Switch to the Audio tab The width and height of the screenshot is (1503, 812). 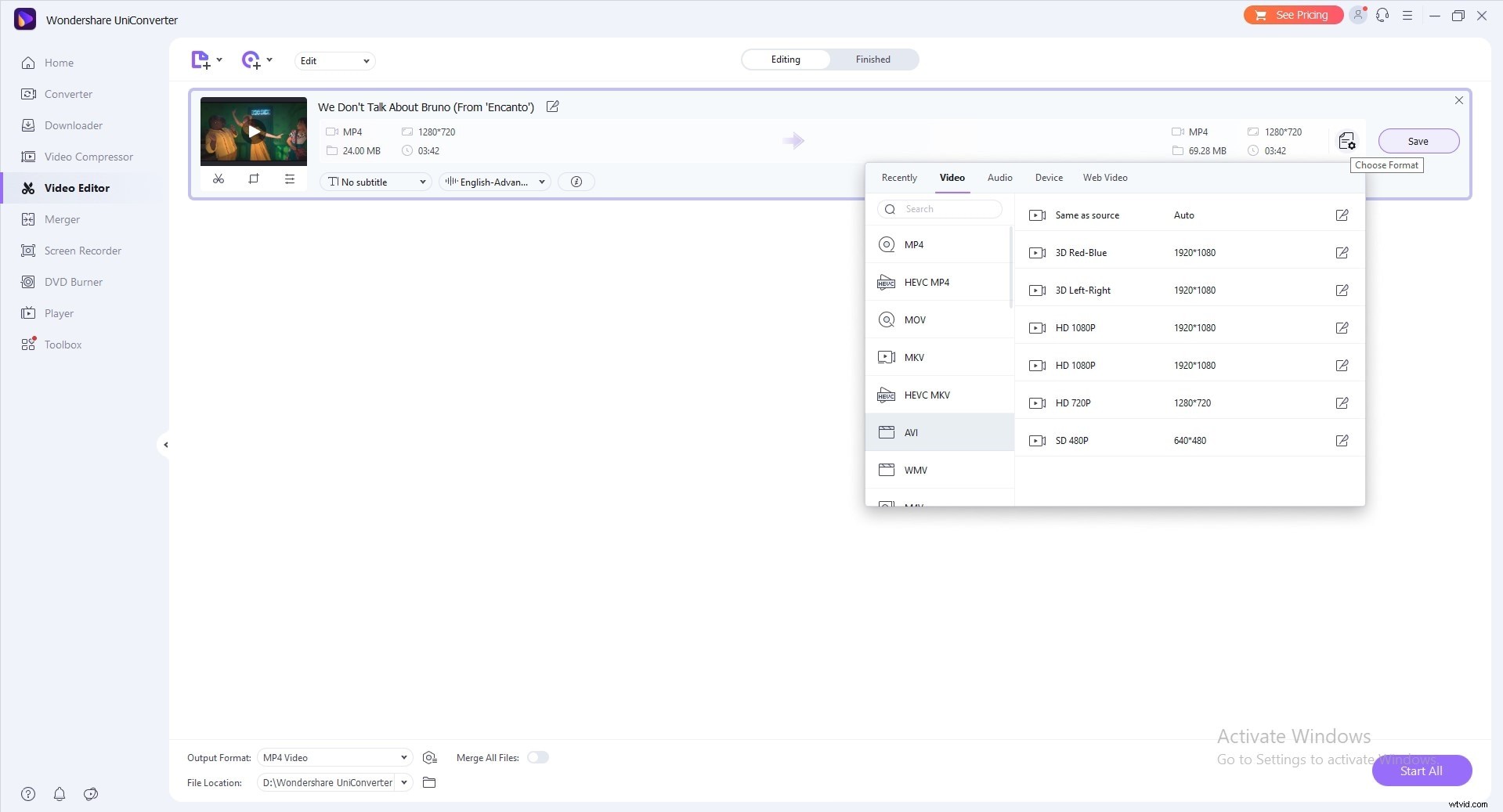tap(999, 178)
